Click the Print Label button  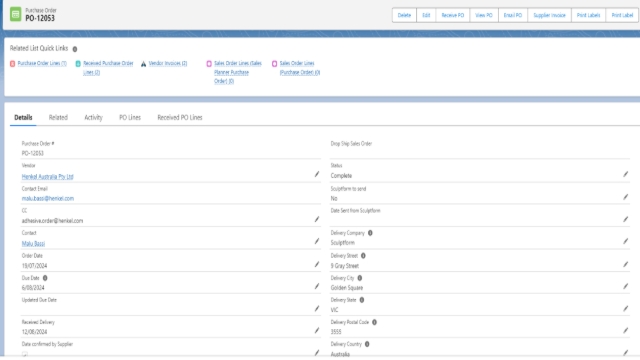pyautogui.click(x=622, y=15)
